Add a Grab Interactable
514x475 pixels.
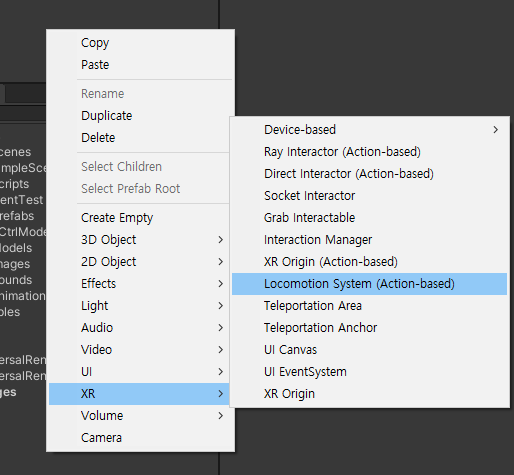(x=369, y=218)
